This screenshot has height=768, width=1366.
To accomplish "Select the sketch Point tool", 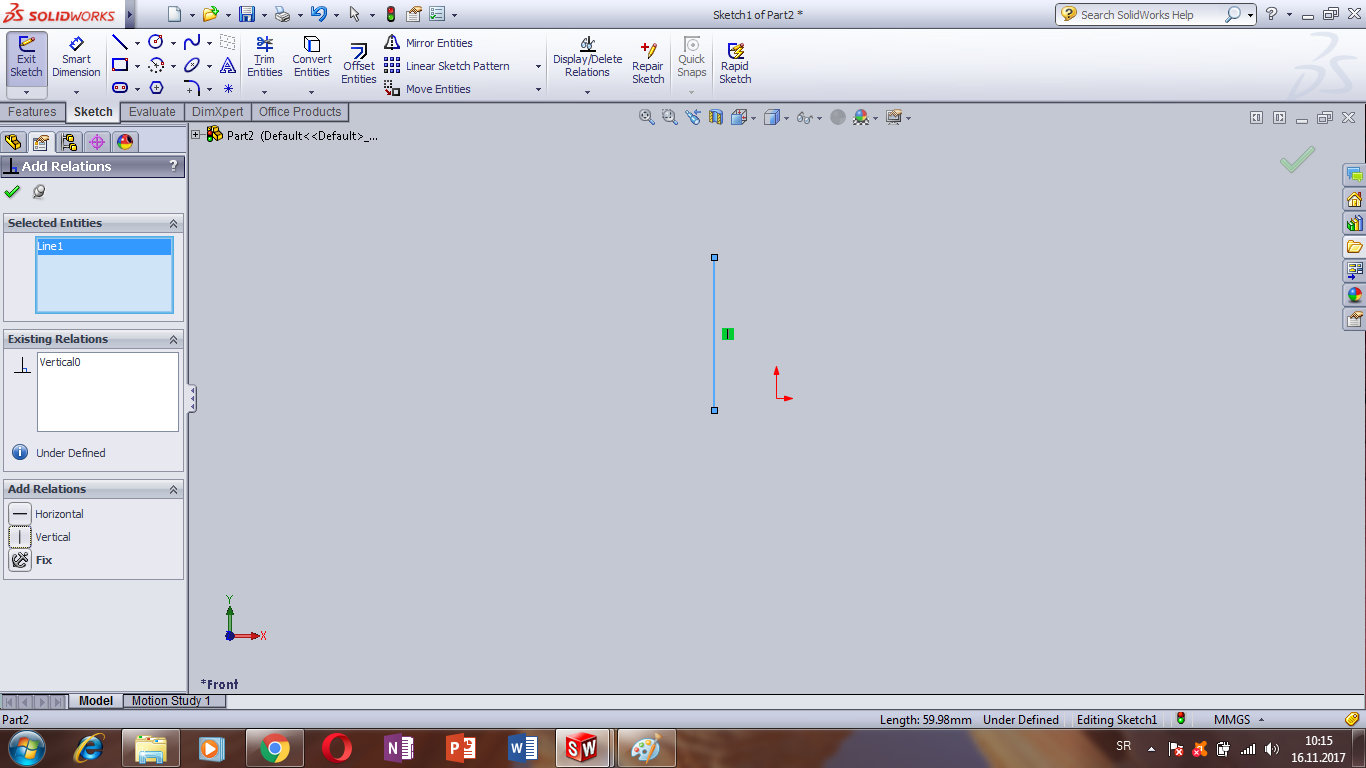I will pyautogui.click(x=228, y=88).
